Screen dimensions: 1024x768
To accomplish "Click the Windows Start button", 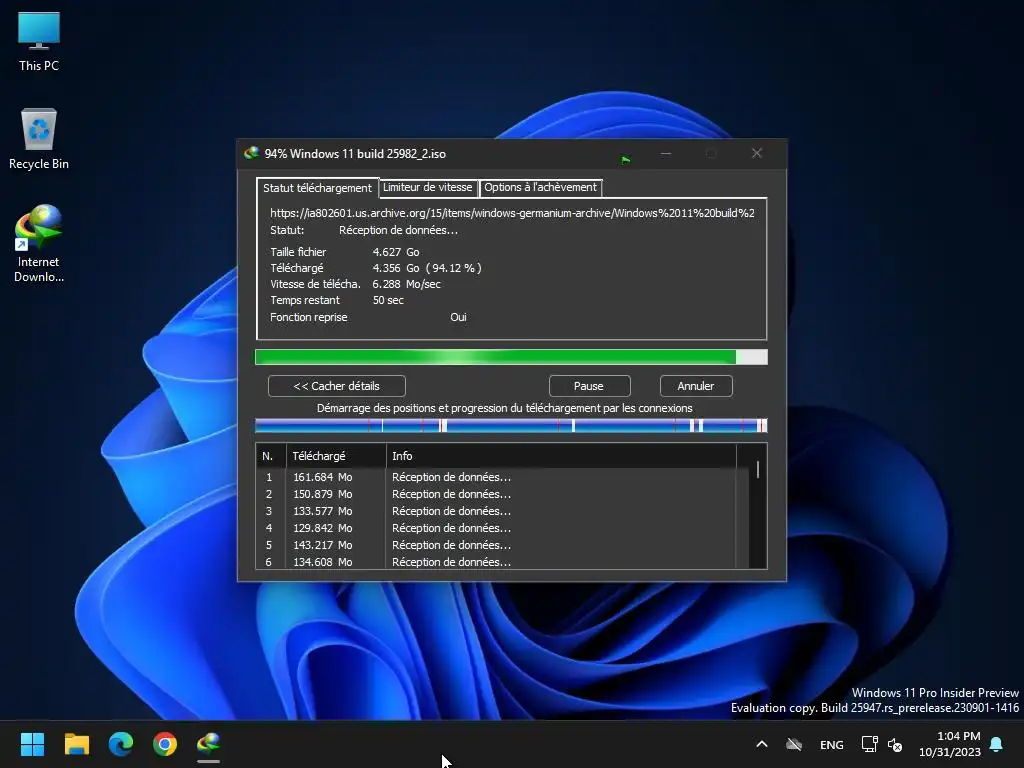I will [x=32, y=744].
